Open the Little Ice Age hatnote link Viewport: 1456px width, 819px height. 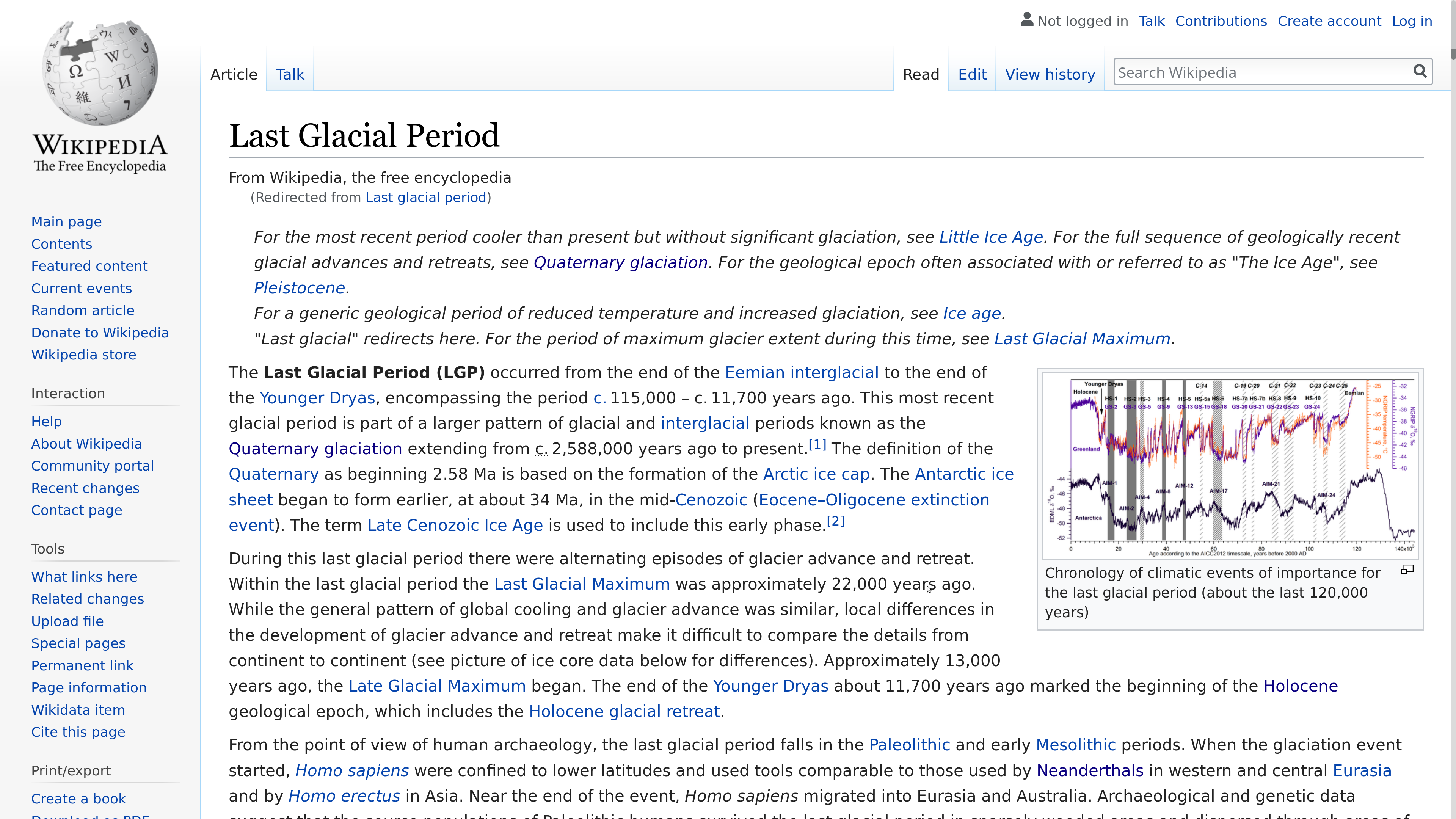click(x=991, y=237)
